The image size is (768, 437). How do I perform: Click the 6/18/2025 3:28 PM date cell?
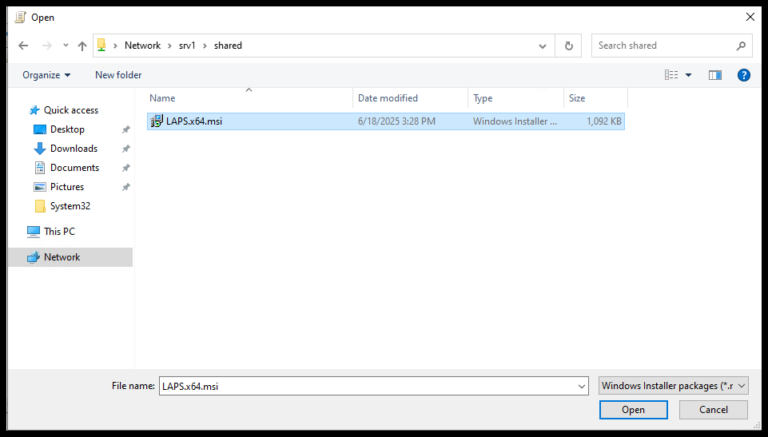[396, 121]
